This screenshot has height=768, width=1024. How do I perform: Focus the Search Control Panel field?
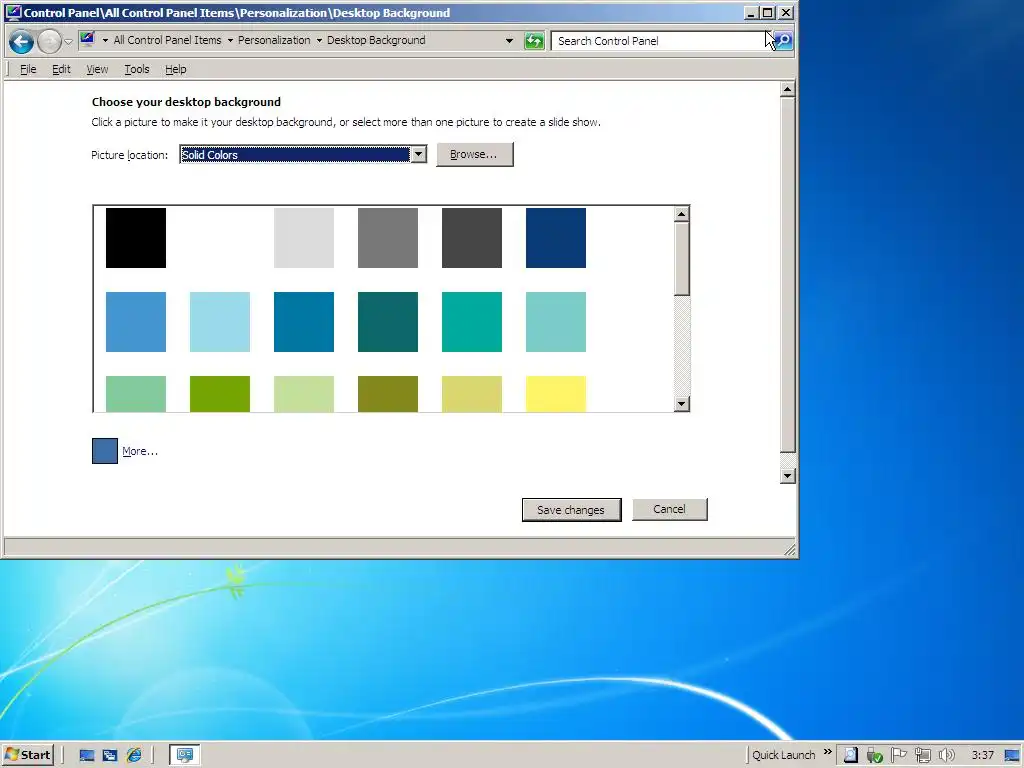(x=660, y=40)
